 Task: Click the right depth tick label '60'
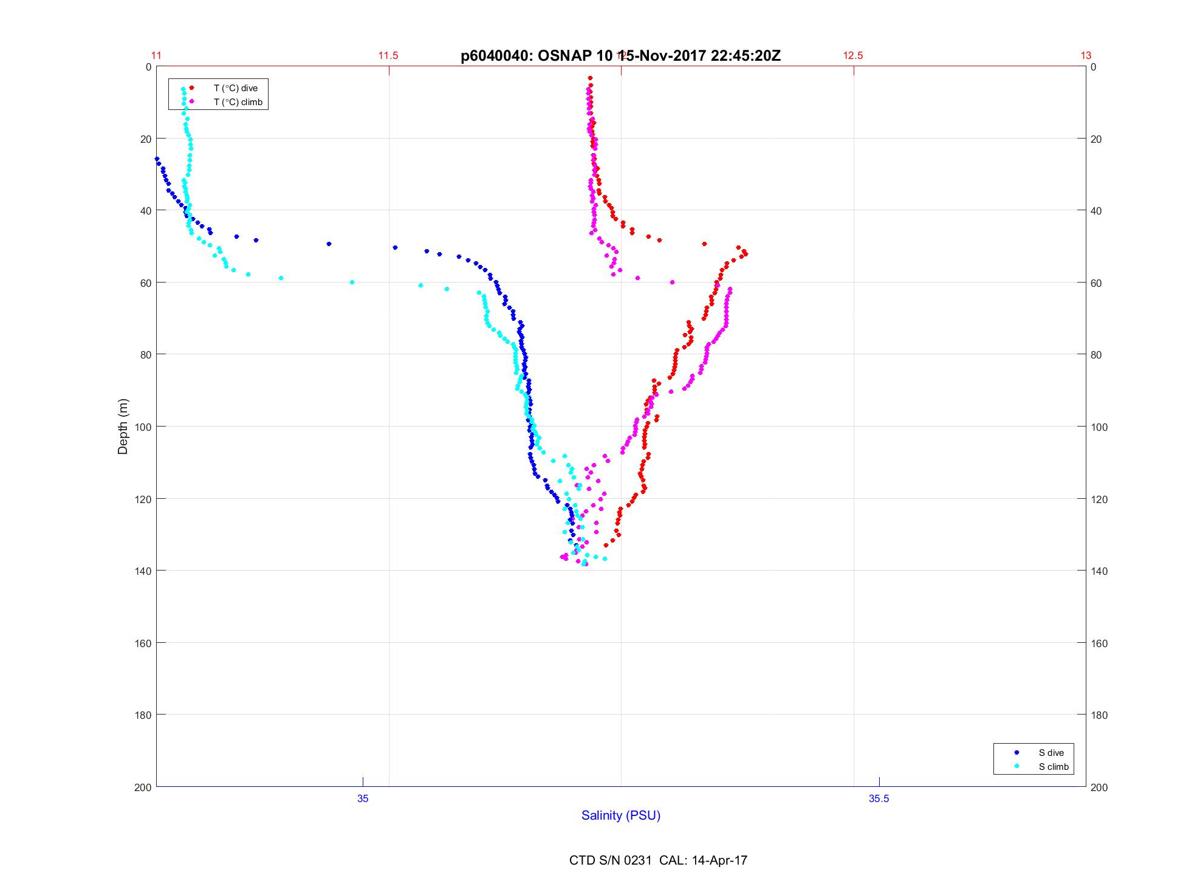[1096, 283]
